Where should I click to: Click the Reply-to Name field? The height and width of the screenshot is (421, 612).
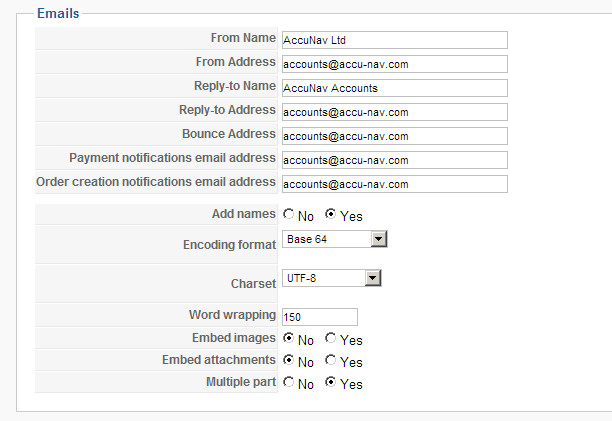395,88
